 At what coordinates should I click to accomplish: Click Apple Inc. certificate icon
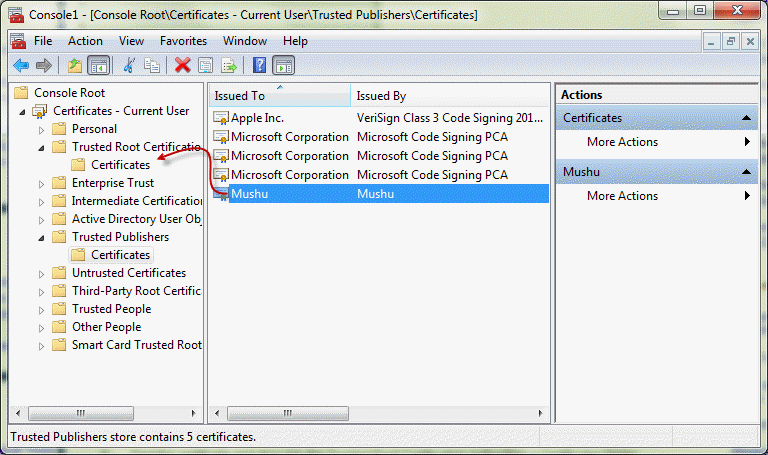pos(221,118)
